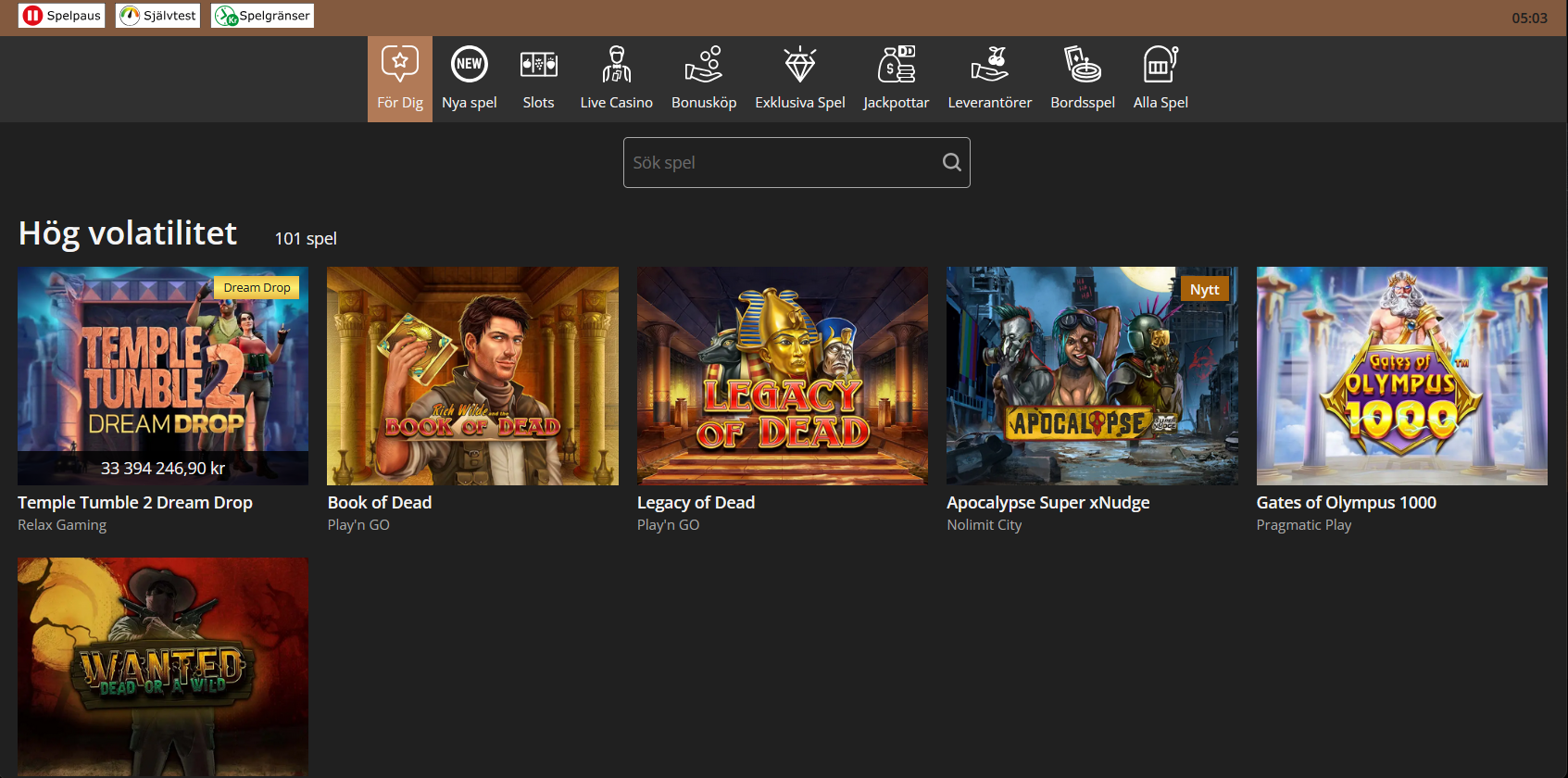This screenshot has height=778, width=1568.
Task: Click the Apocalypse Super xNudge title
Action: (1048, 502)
